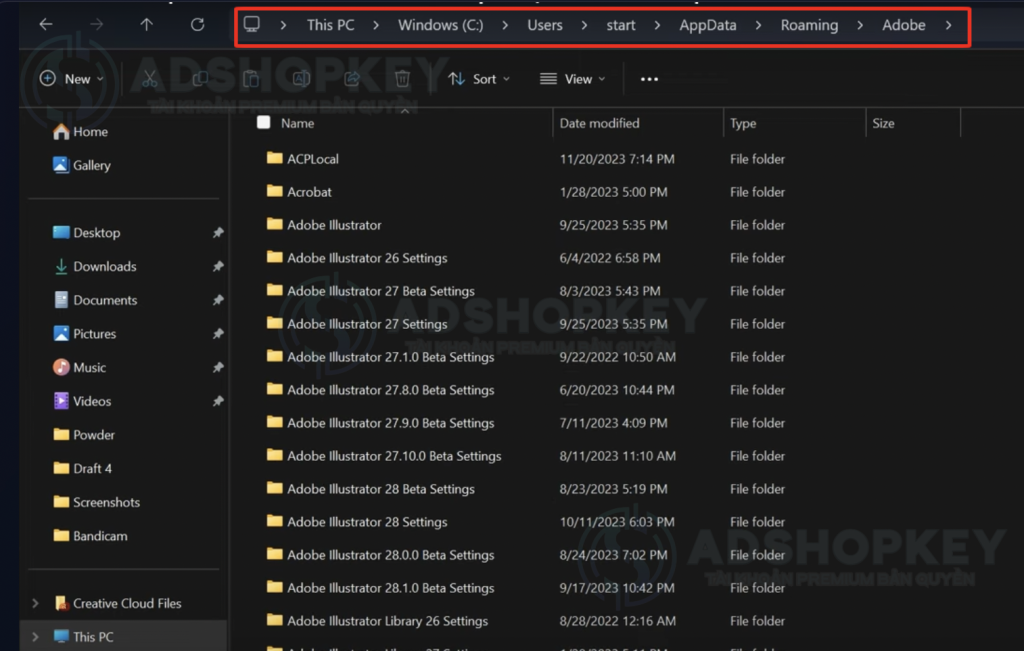Click the Cut scissors icon
Viewport: 1024px width, 651px height.
point(150,79)
